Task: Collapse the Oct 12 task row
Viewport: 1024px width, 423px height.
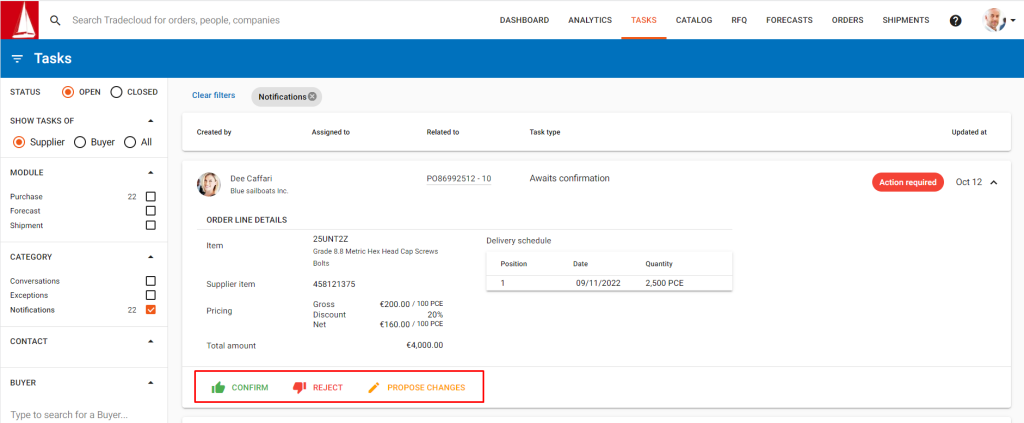Action: click(994, 182)
